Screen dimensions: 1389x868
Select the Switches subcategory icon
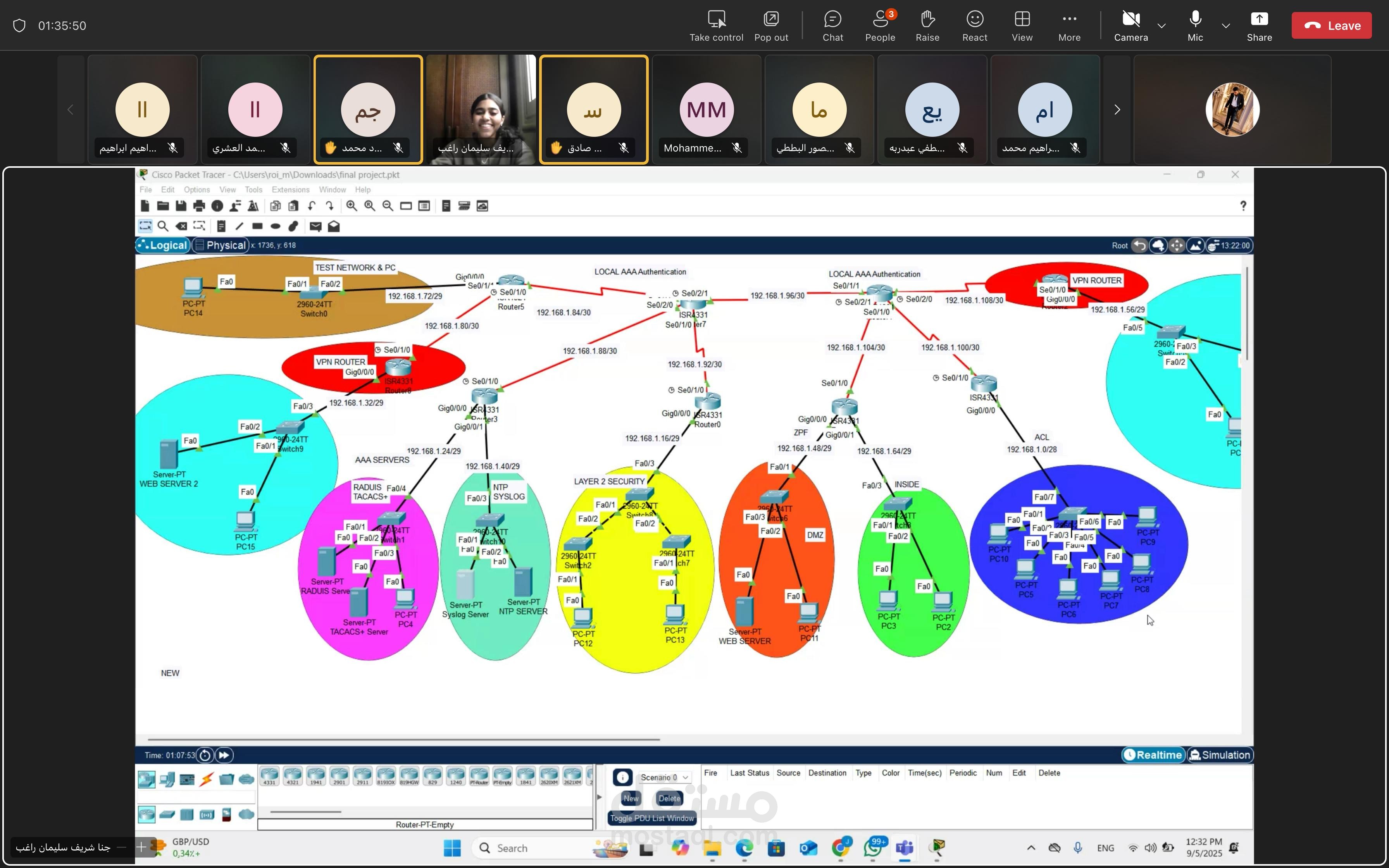click(167, 814)
